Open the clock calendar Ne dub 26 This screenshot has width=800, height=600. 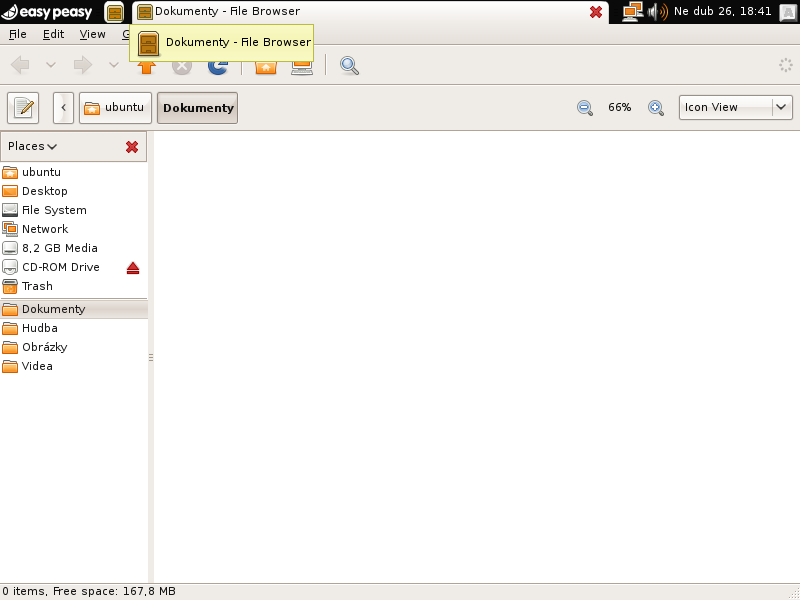(x=722, y=11)
